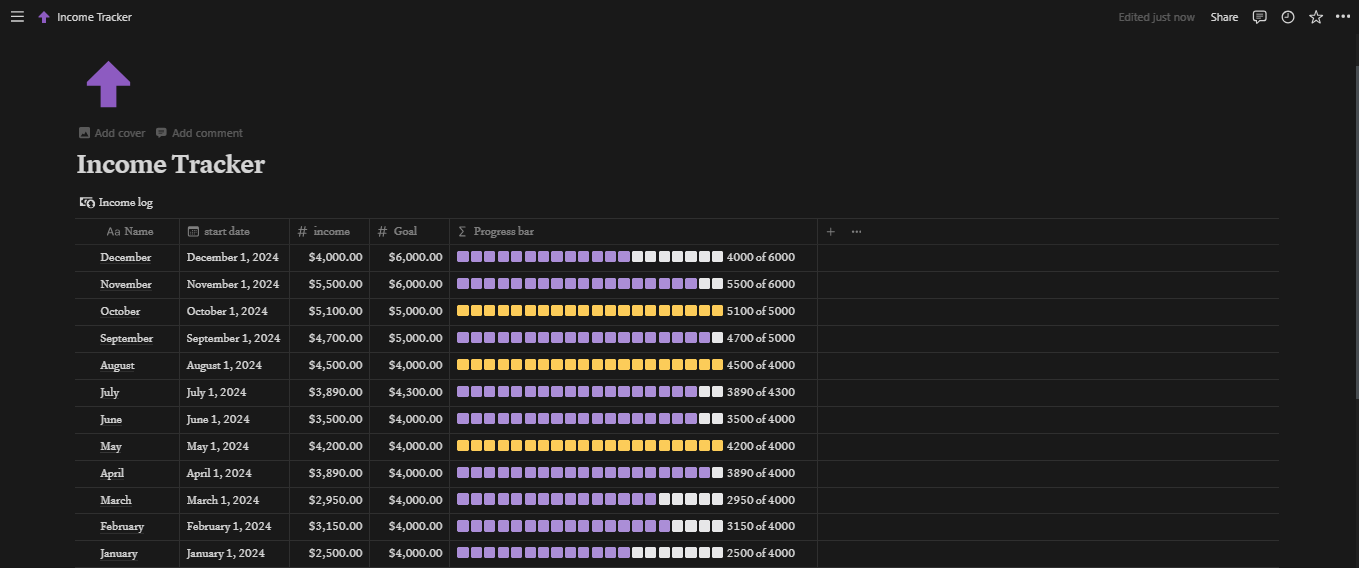Click the Income Tracker page title
The height and width of the screenshot is (568, 1359).
[171, 164]
